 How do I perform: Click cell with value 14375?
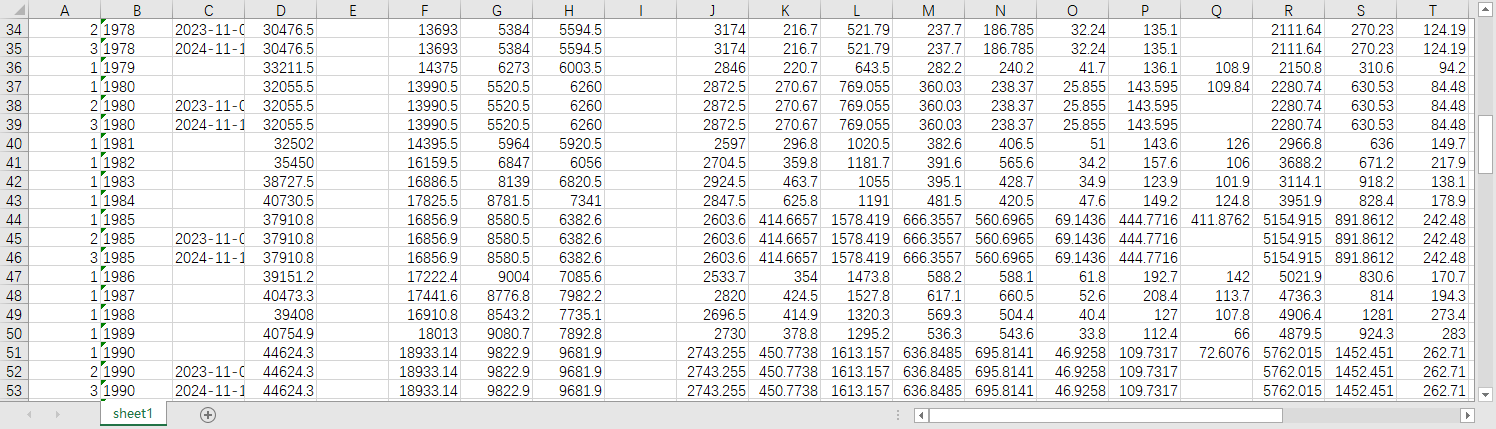pyautogui.click(x=425, y=68)
